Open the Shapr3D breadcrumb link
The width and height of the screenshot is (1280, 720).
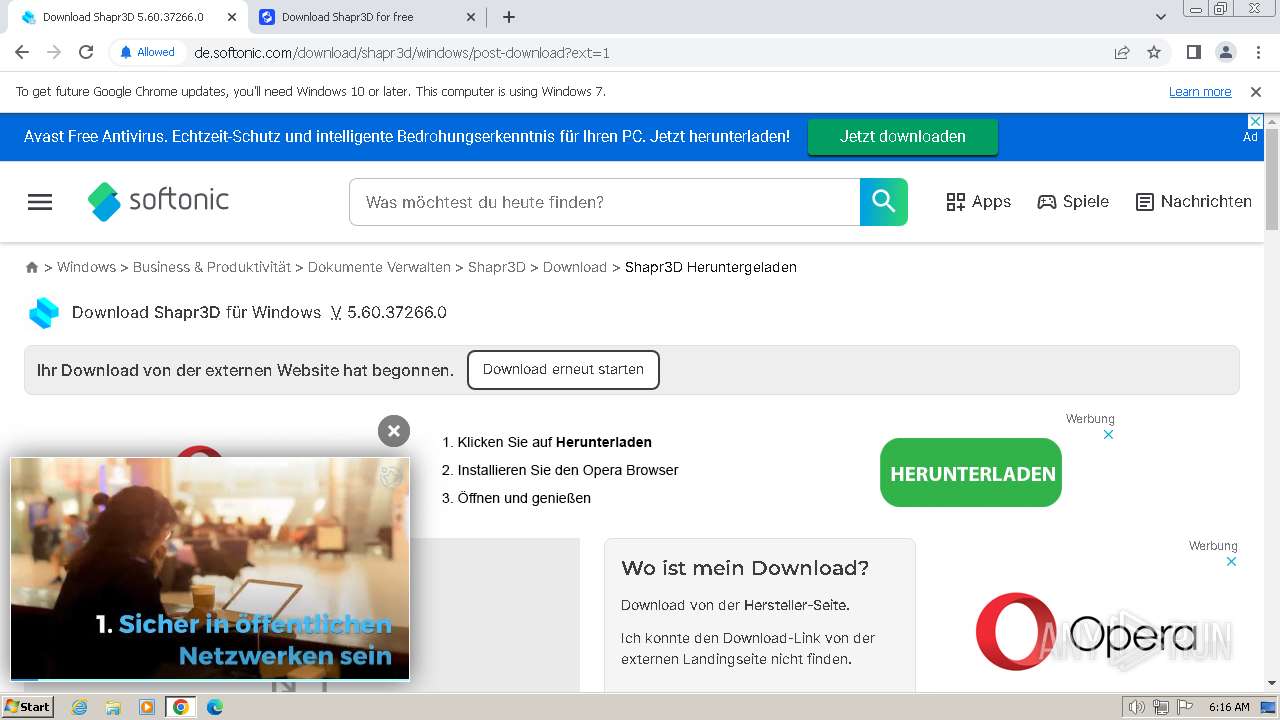(497, 267)
